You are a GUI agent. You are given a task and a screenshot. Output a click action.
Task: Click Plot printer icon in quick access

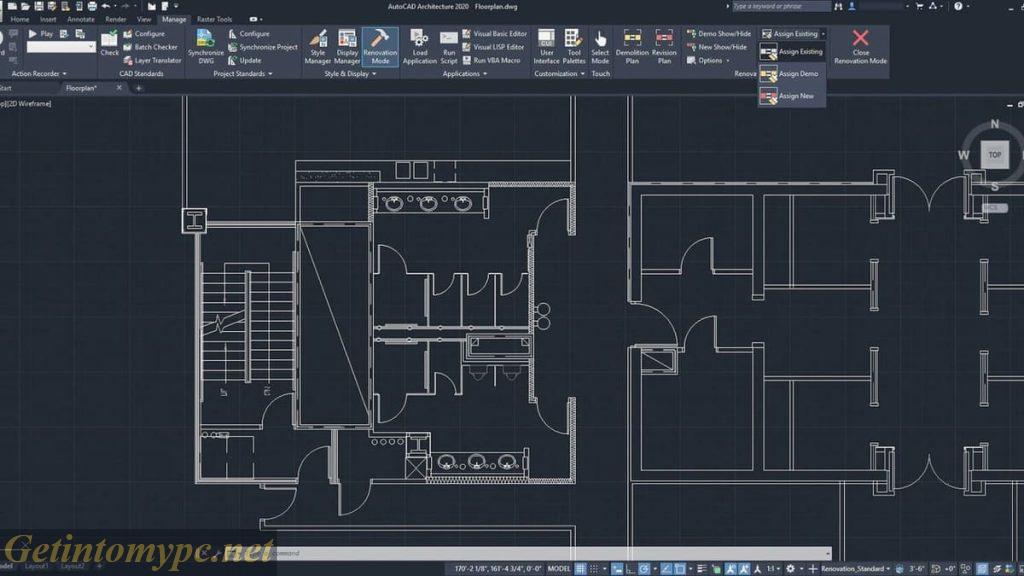(92, 6)
